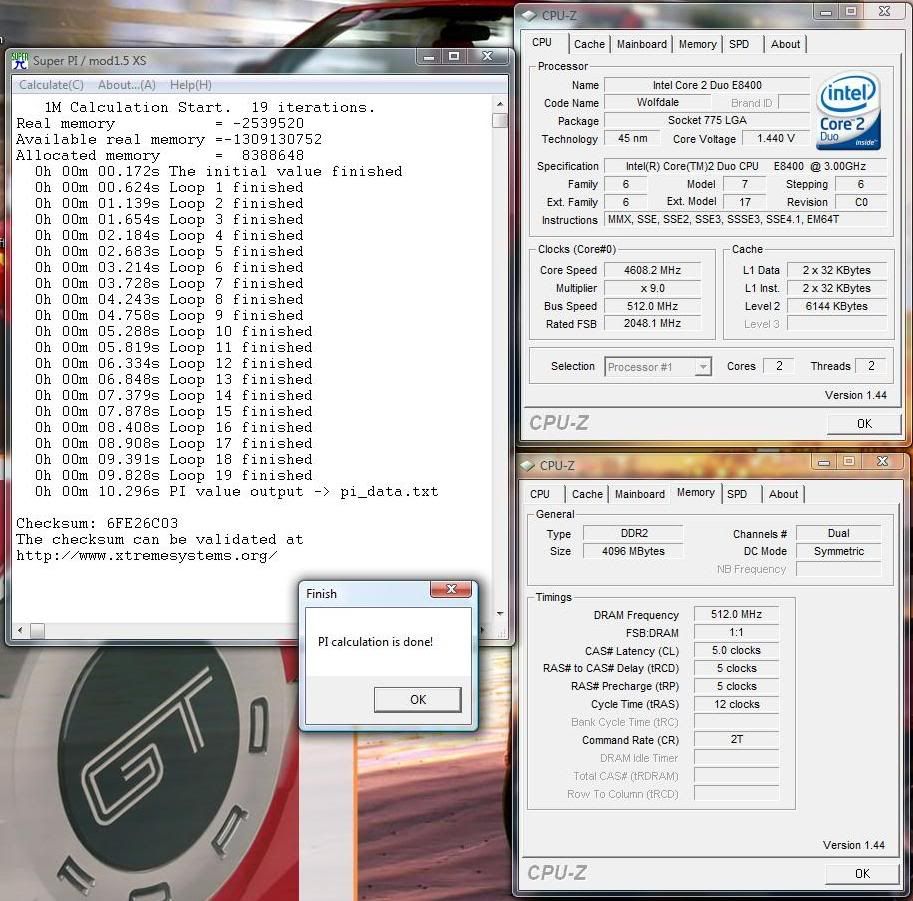Click the Cycle Time (tRAS) value 12 clocks
The width and height of the screenshot is (913, 901).
pyautogui.click(x=737, y=705)
